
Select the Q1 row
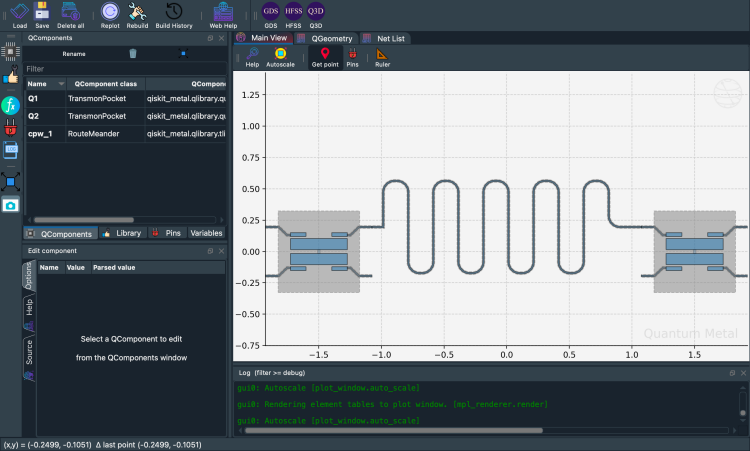click(x=125, y=99)
